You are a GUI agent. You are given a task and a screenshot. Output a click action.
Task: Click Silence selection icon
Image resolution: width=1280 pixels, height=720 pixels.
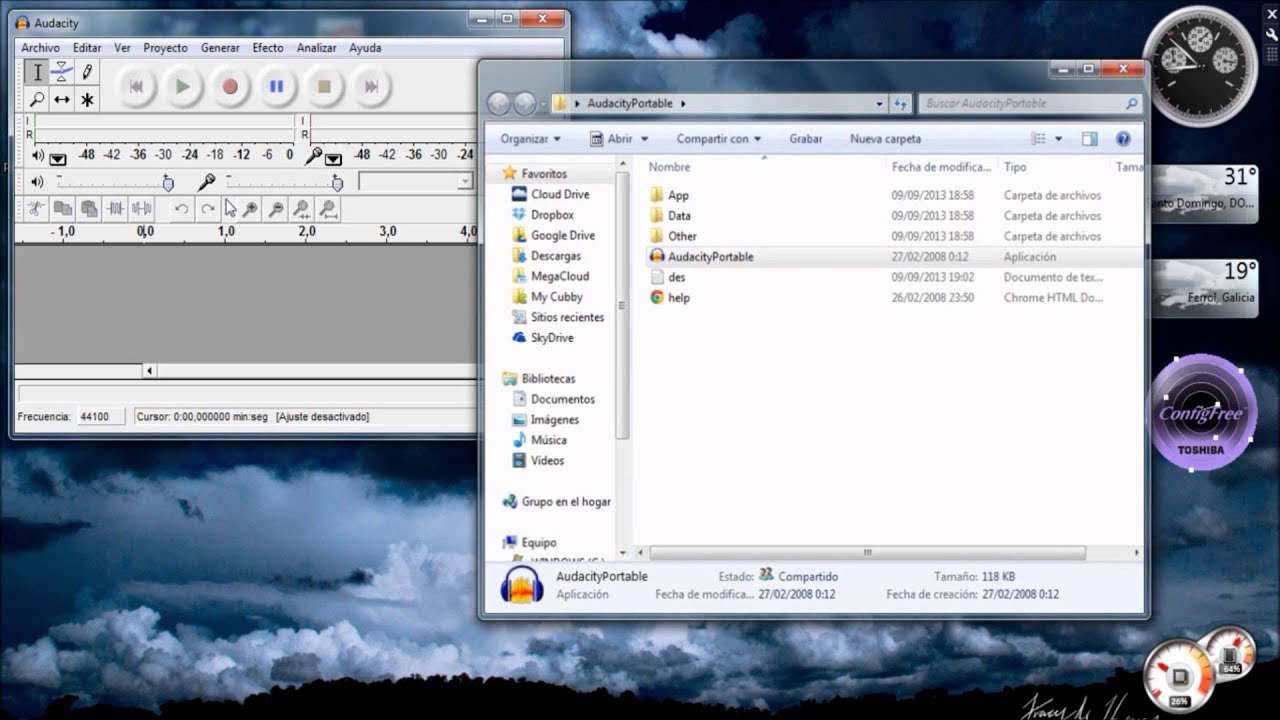[x=142, y=209]
